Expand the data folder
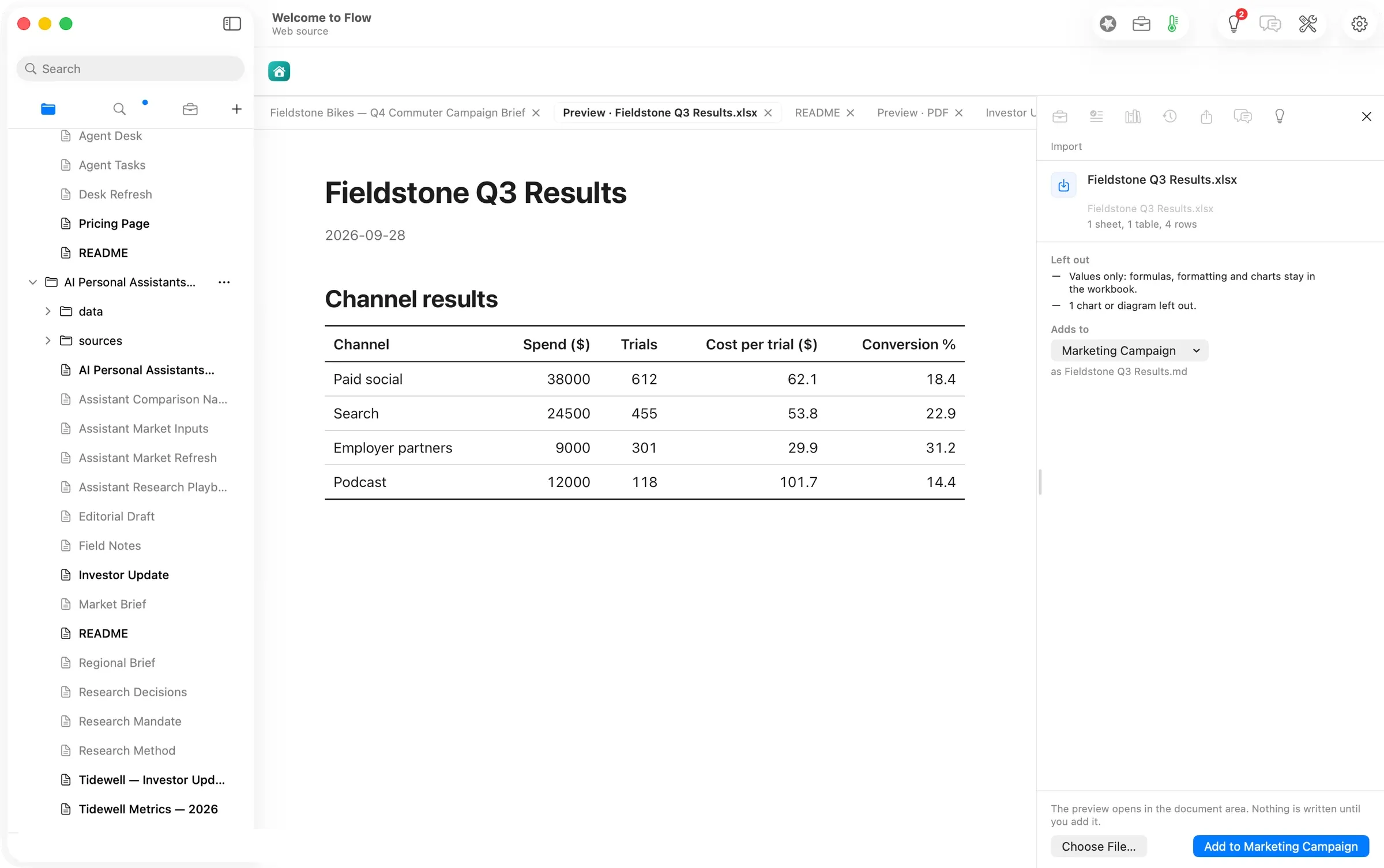This screenshot has height=868, width=1384. (x=48, y=312)
